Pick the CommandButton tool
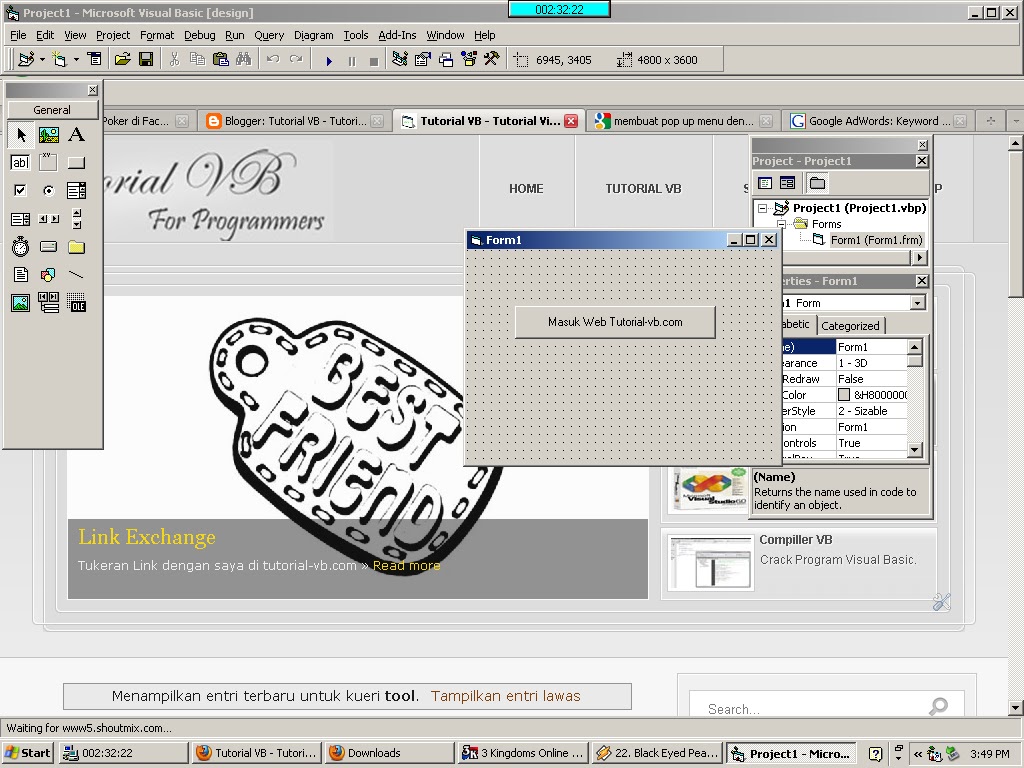 tap(76, 162)
